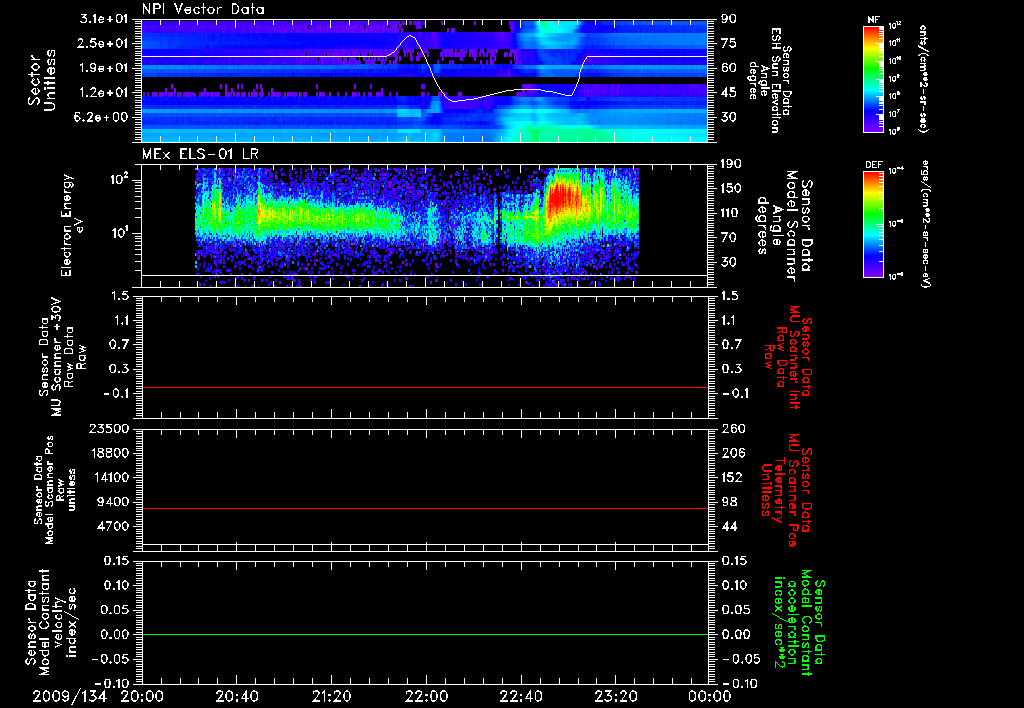Click the DEF color bar legend
Screen dimensions: 1024x708
(874, 223)
